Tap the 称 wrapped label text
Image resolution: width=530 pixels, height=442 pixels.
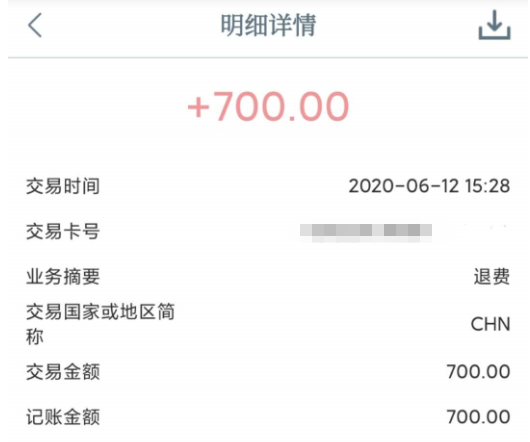point(35,337)
